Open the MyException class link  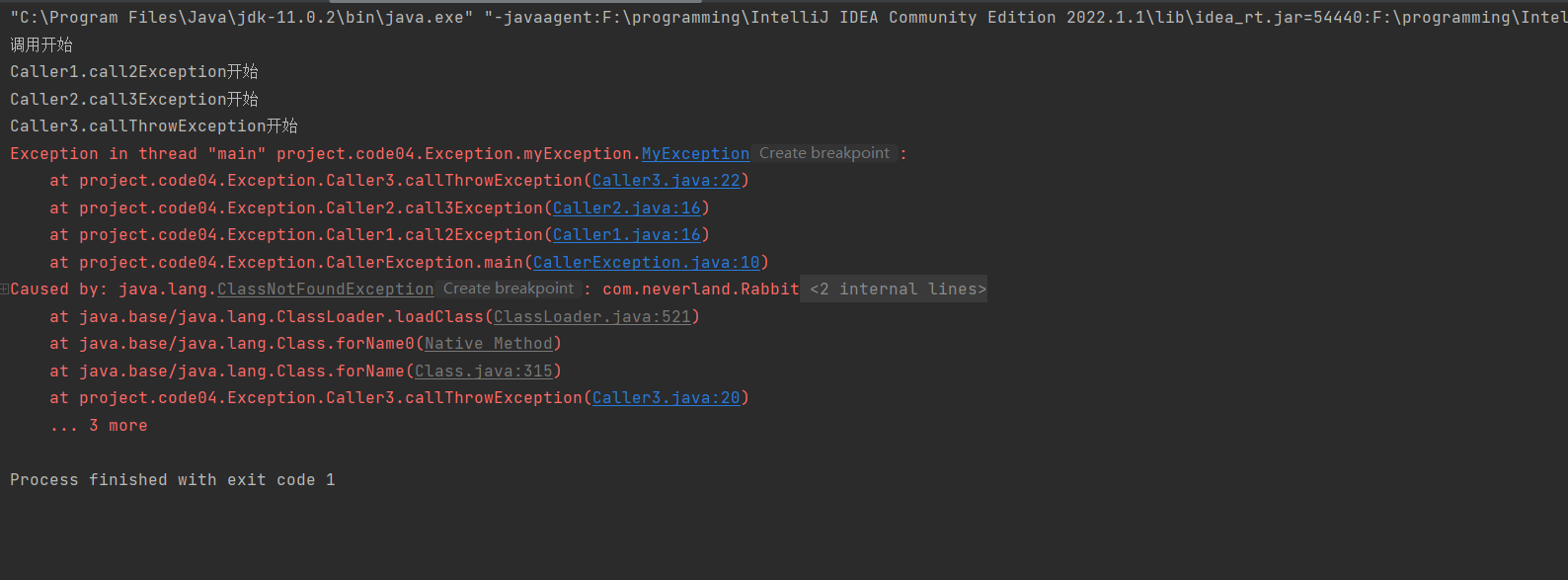(x=695, y=154)
